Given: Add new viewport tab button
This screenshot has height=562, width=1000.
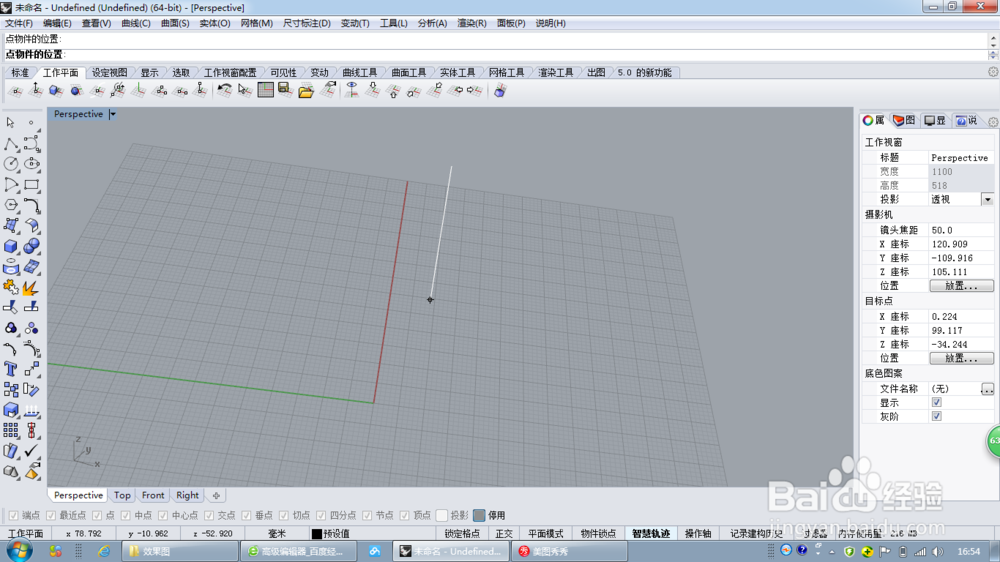Looking at the screenshot, I should [x=216, y=496].
